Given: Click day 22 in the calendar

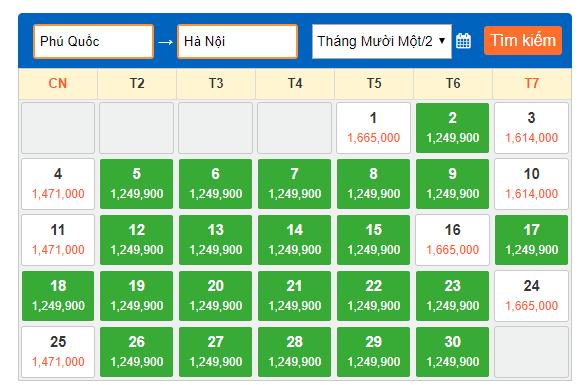Looking at the screenshot, I should coord(373,296).
